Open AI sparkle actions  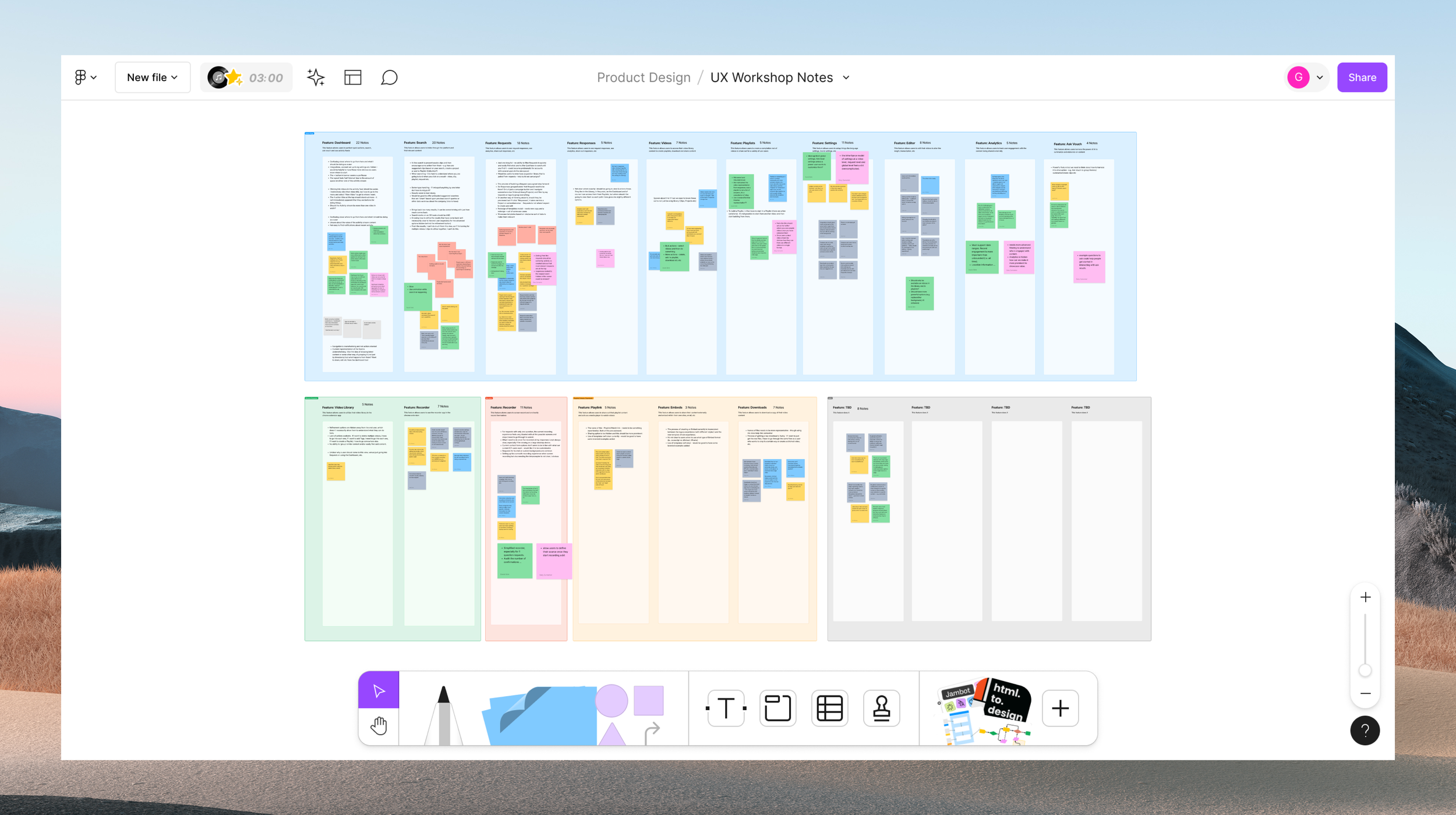tap(316, 77)
